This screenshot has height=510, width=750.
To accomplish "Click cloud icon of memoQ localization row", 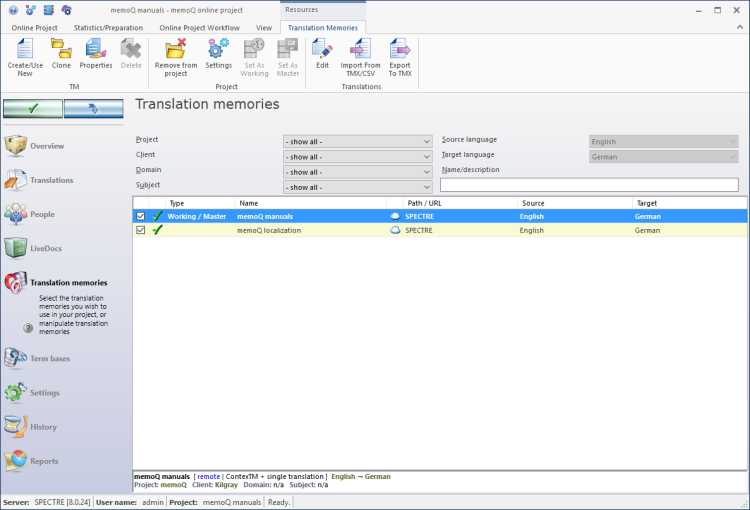I will tap(395, 230).
